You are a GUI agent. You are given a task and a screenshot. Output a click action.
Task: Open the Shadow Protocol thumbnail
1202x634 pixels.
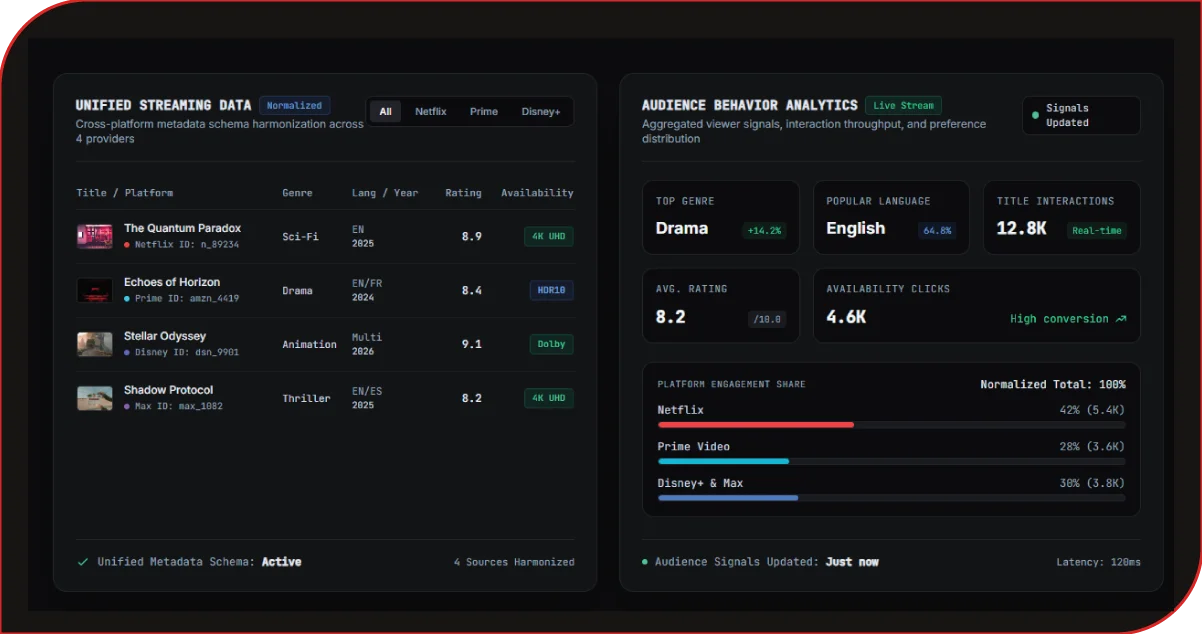[95, 399]
